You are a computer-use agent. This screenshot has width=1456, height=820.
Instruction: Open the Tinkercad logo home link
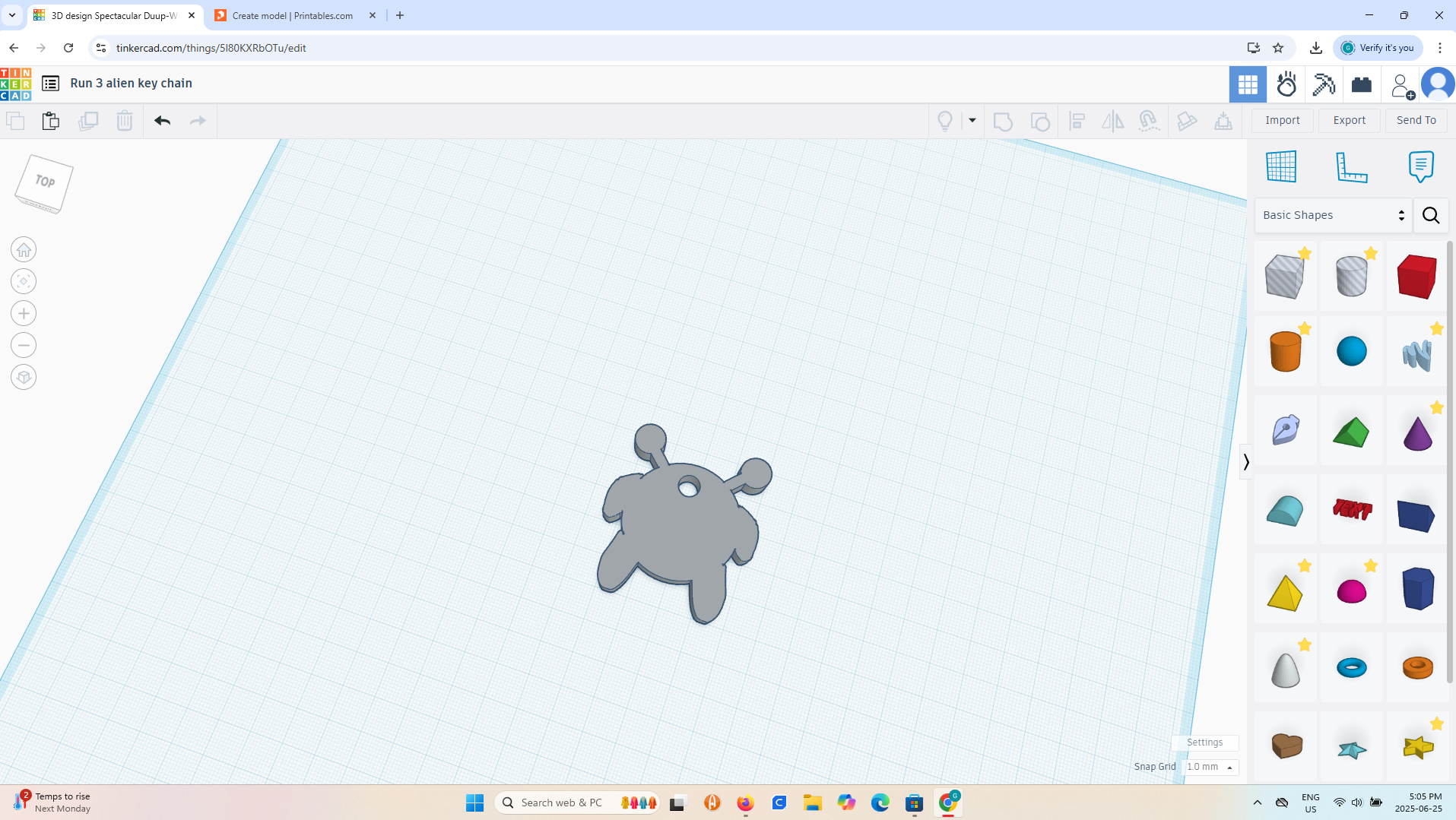pos(16,84)
